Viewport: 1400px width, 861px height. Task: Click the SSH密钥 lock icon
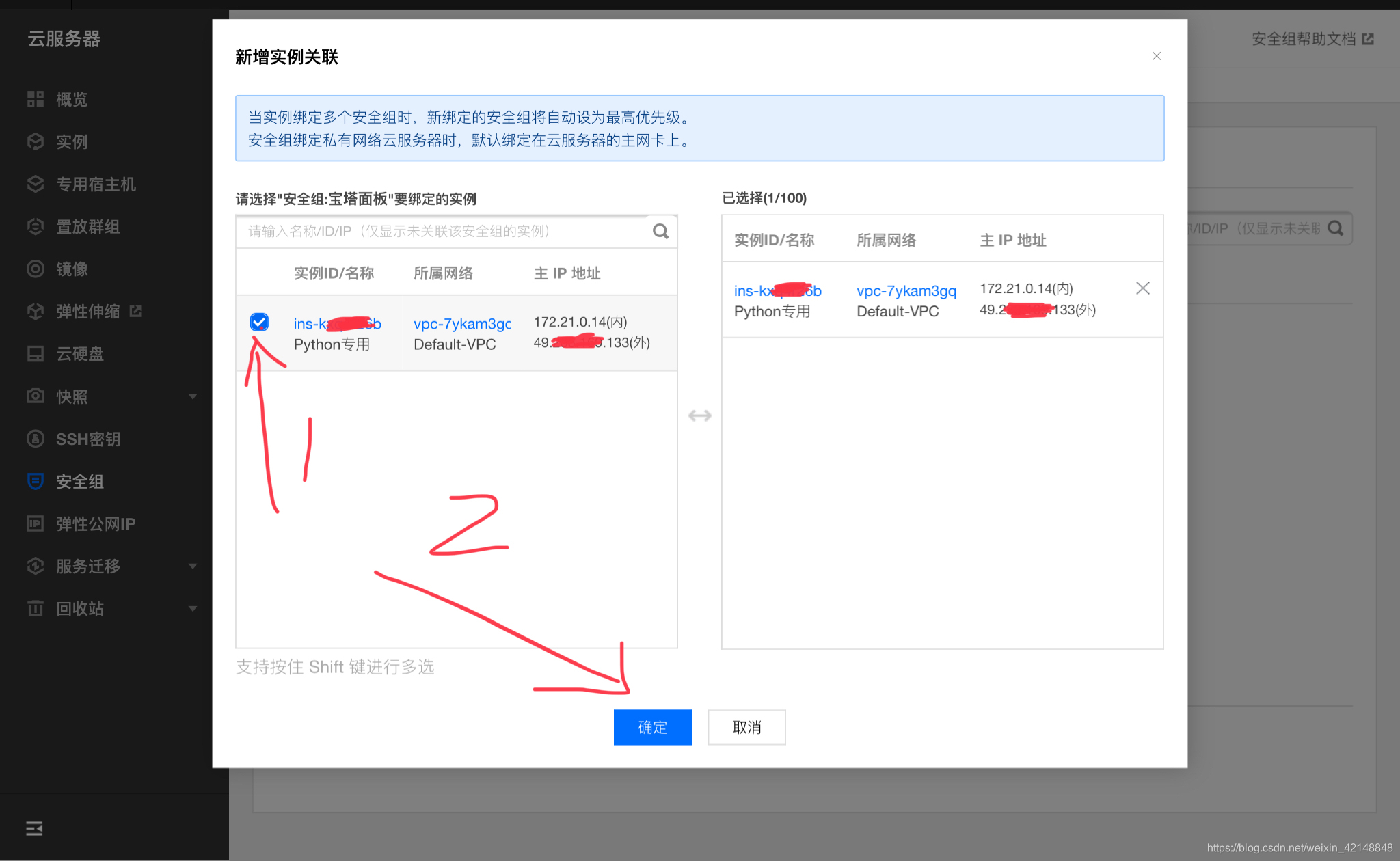coord(36,439)
